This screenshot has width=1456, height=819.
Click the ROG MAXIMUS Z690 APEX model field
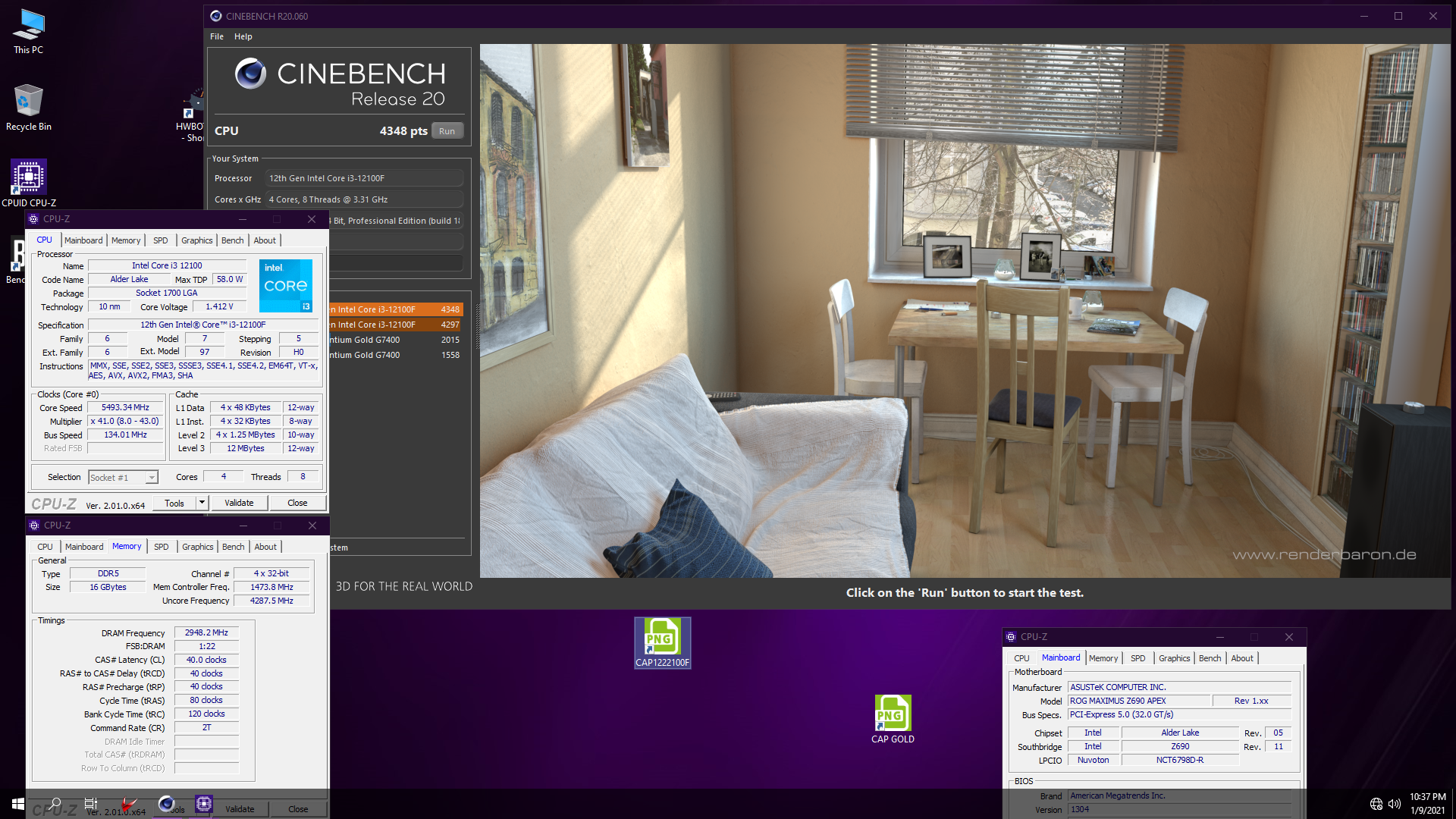tap(1139, 701)
